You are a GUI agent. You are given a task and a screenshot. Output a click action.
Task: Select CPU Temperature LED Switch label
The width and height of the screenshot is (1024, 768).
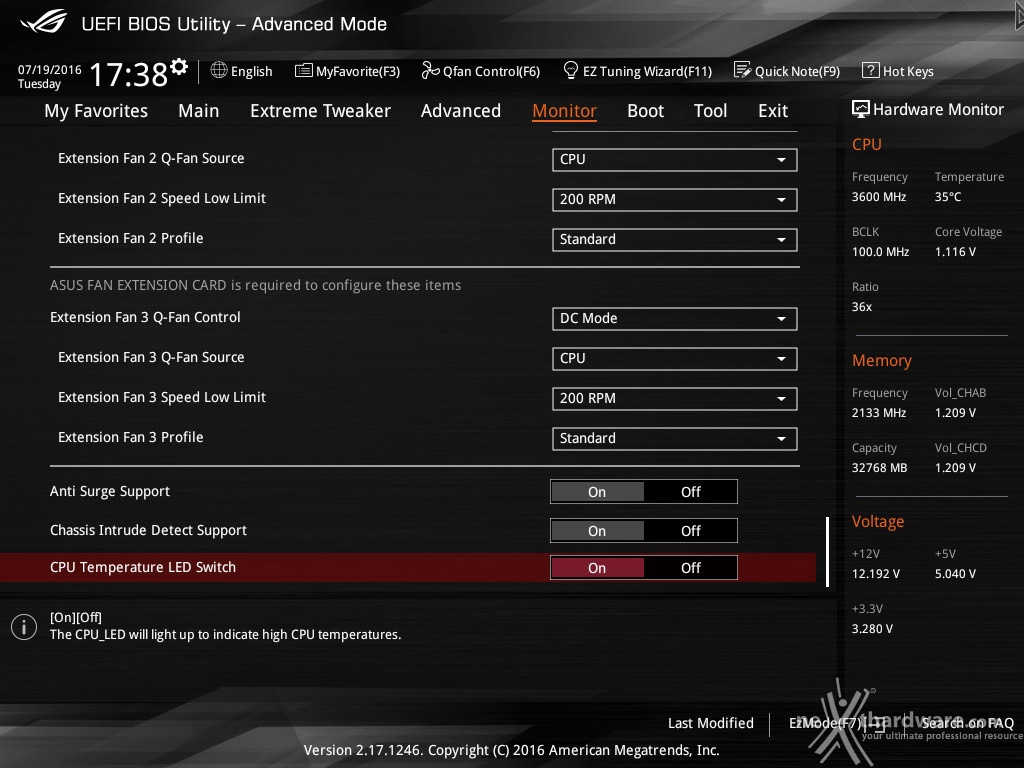[x=143, y=567]
